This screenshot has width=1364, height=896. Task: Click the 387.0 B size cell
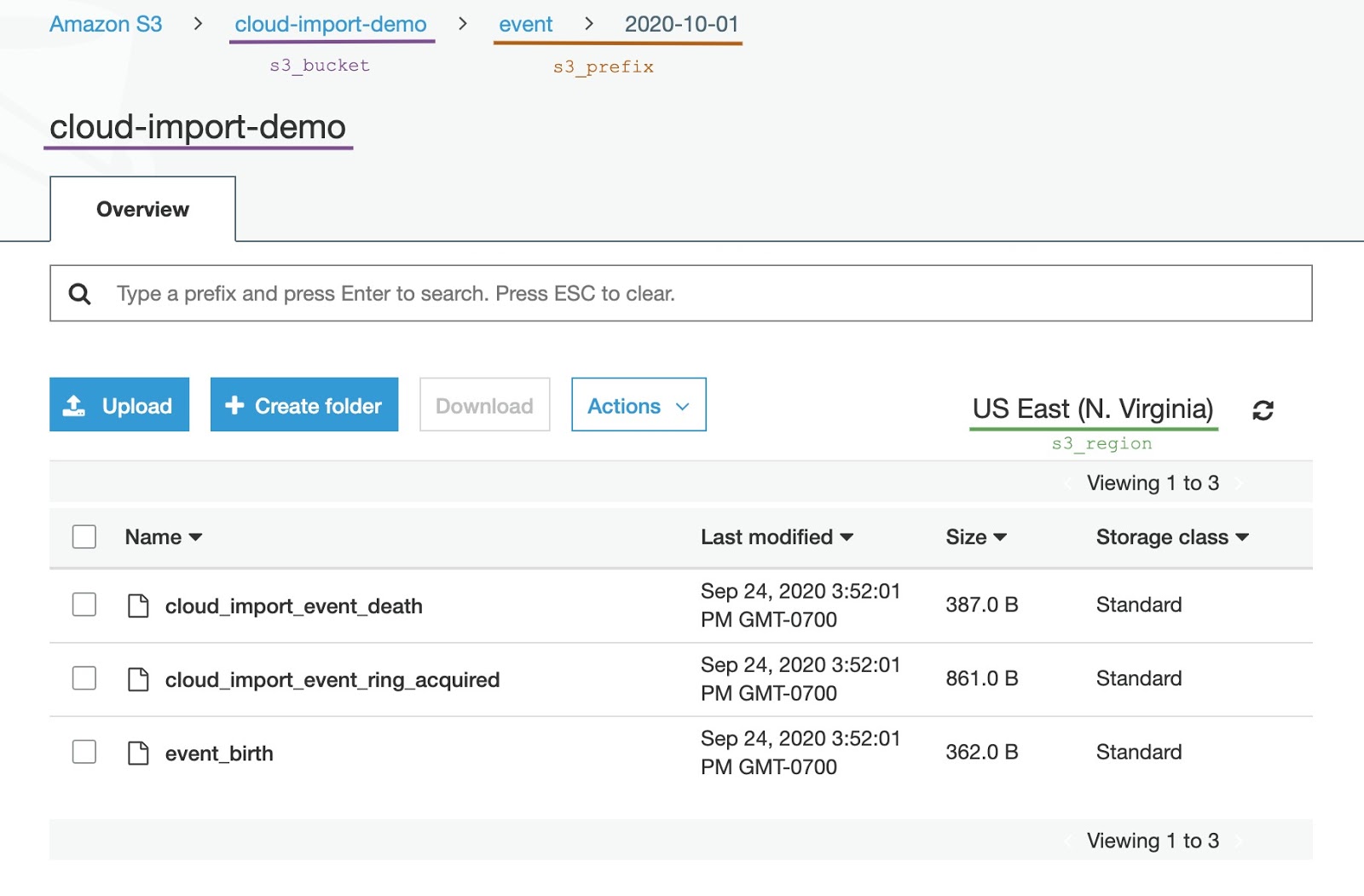pos(982,604)
